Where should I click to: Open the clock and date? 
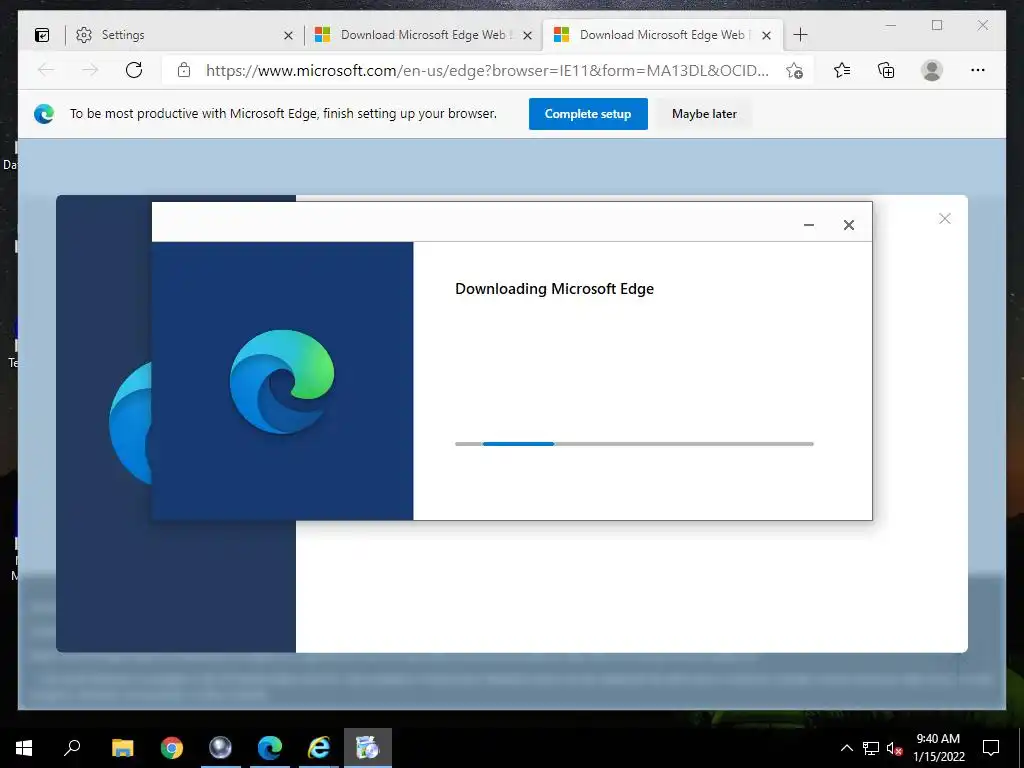[938, 748]
